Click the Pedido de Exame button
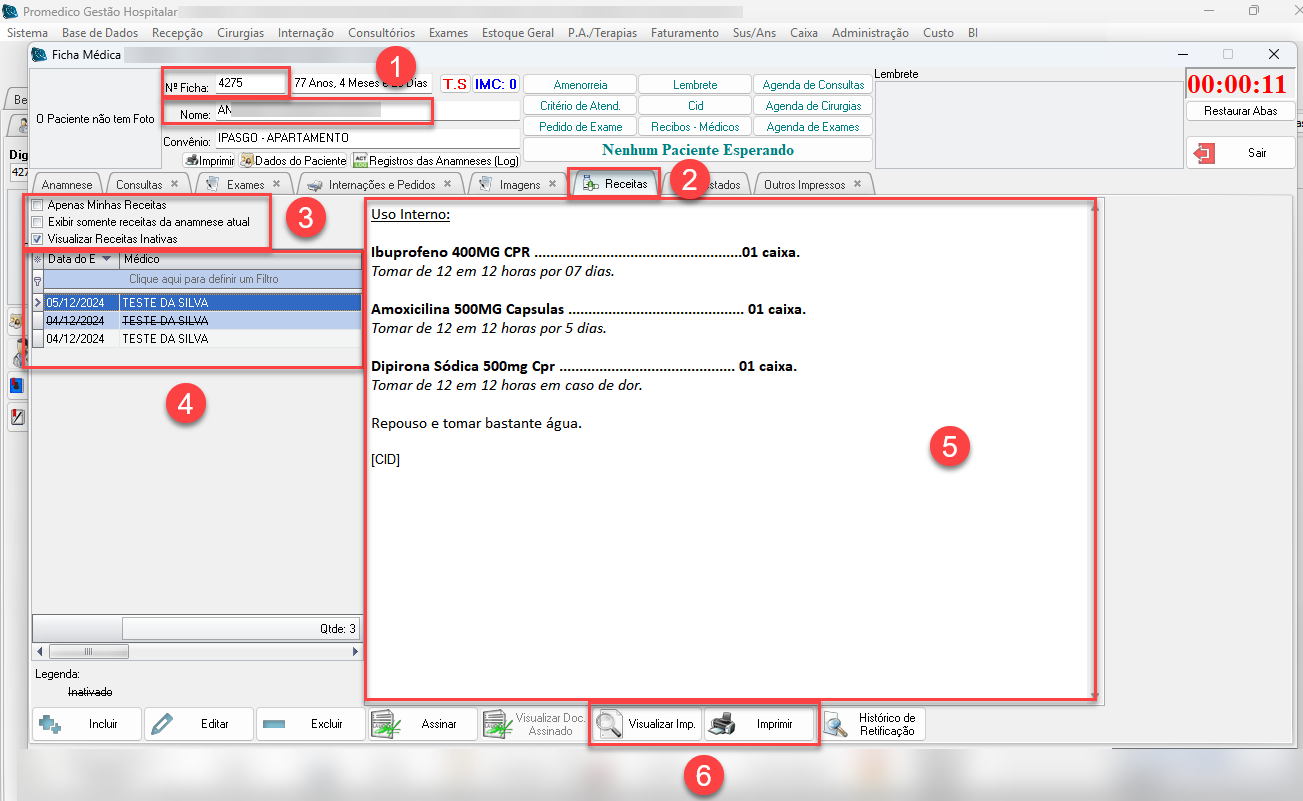The width and height of the screenshot is (1303, 801). tap(580, 127)
